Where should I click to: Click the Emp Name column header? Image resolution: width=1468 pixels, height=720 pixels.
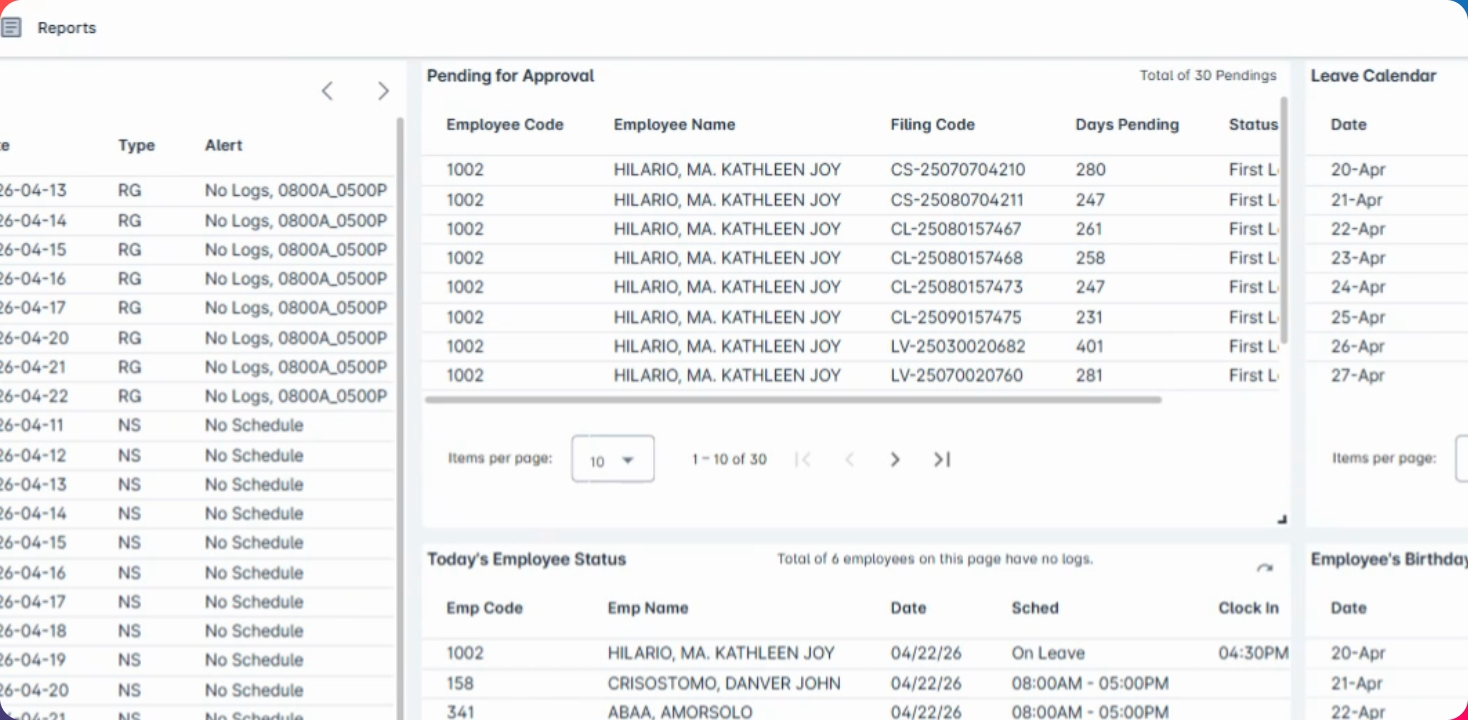click(648, 608)
